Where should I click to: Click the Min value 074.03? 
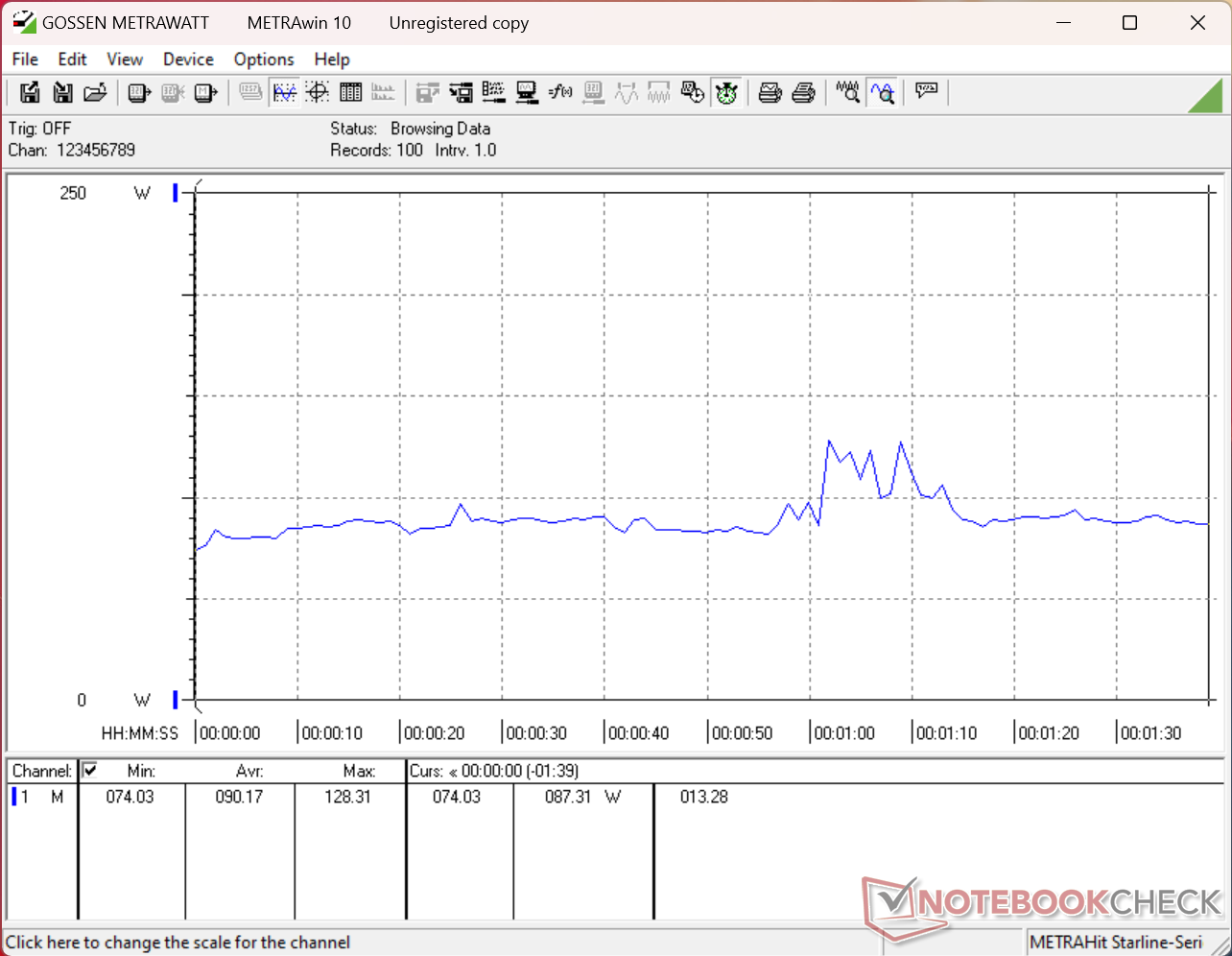[x=130, y=797]
